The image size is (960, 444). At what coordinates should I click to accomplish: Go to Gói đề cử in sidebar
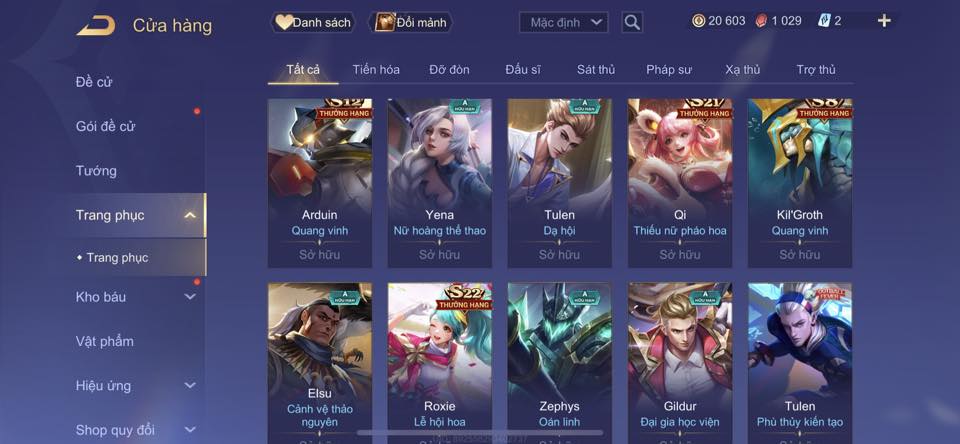105,127
